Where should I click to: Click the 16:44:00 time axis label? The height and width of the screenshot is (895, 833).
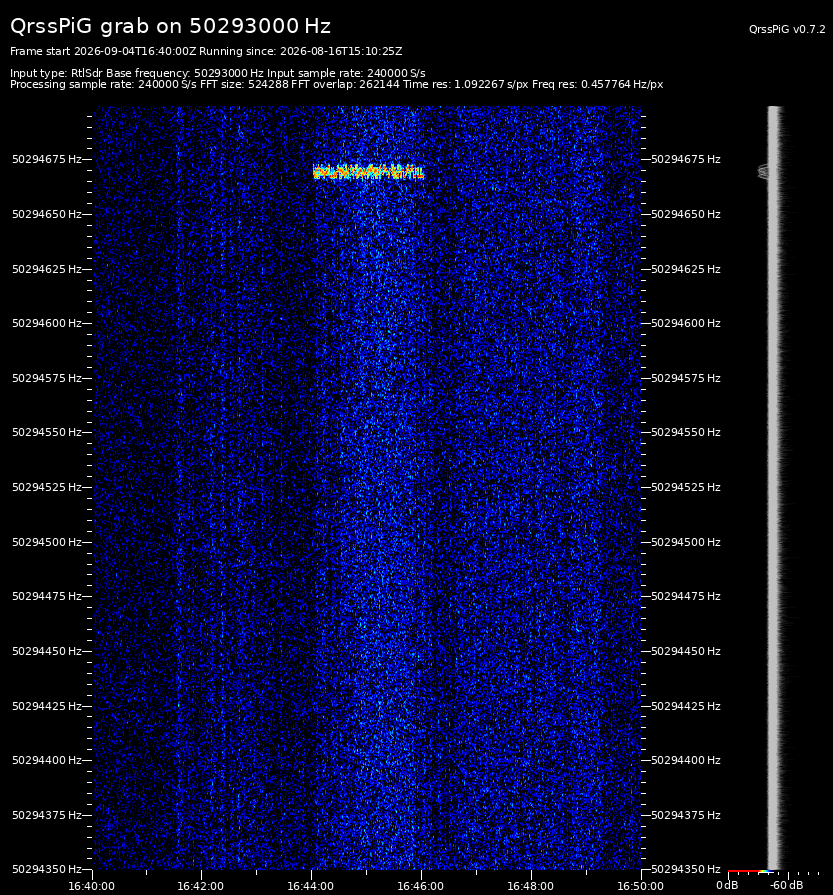[x=311, y=886]
